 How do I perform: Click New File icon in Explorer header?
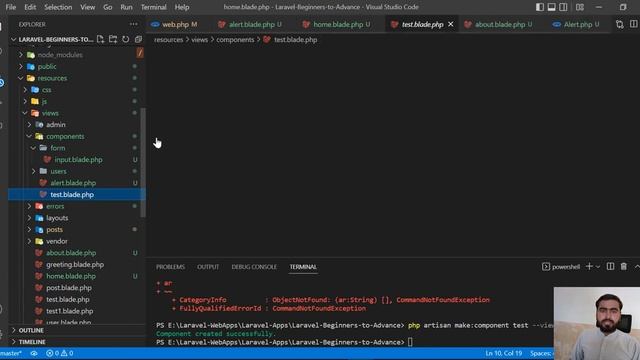100,39
